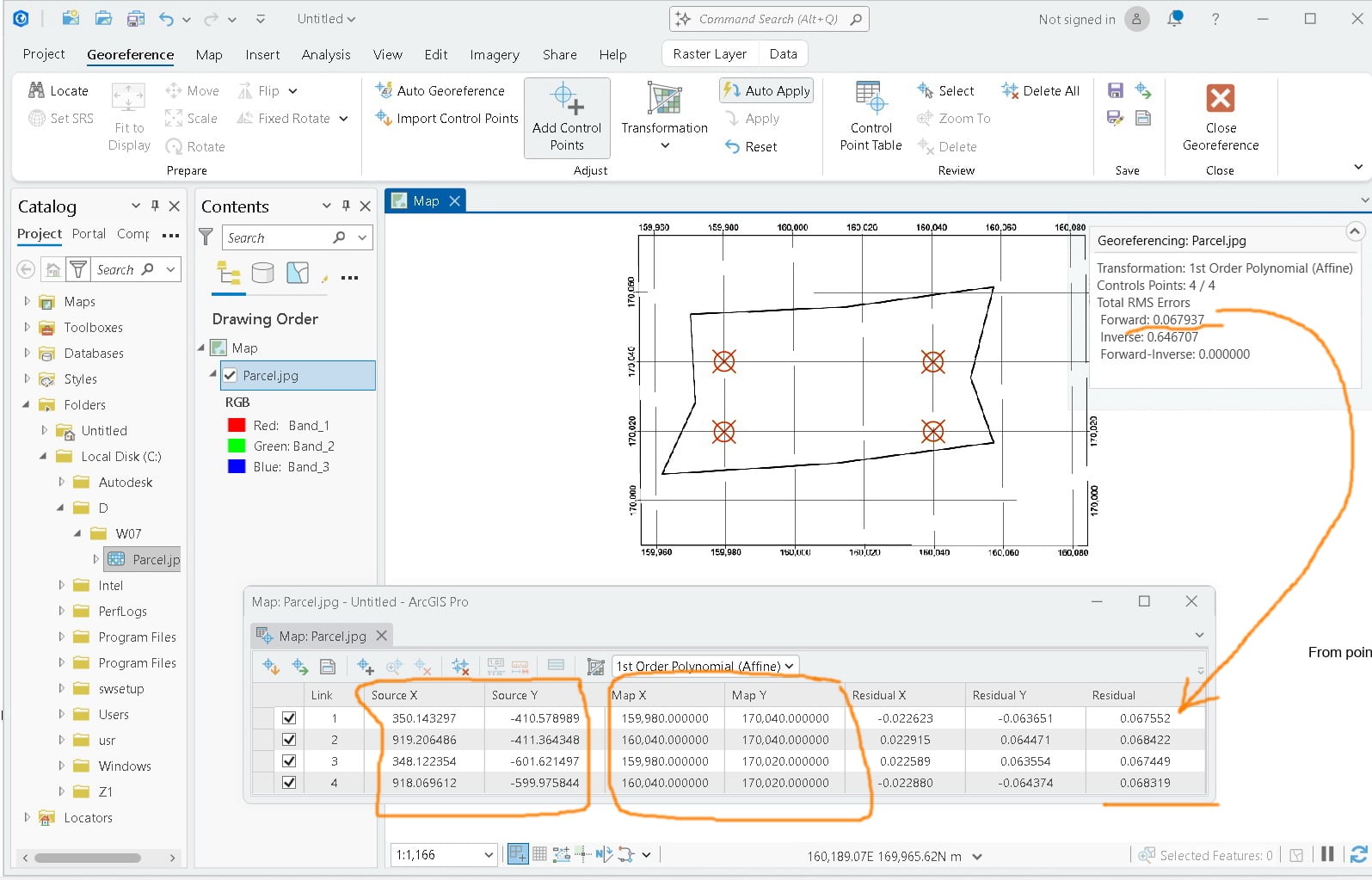Click Delete in Review group
1372x880 pixels.
(x=947, y=146)
